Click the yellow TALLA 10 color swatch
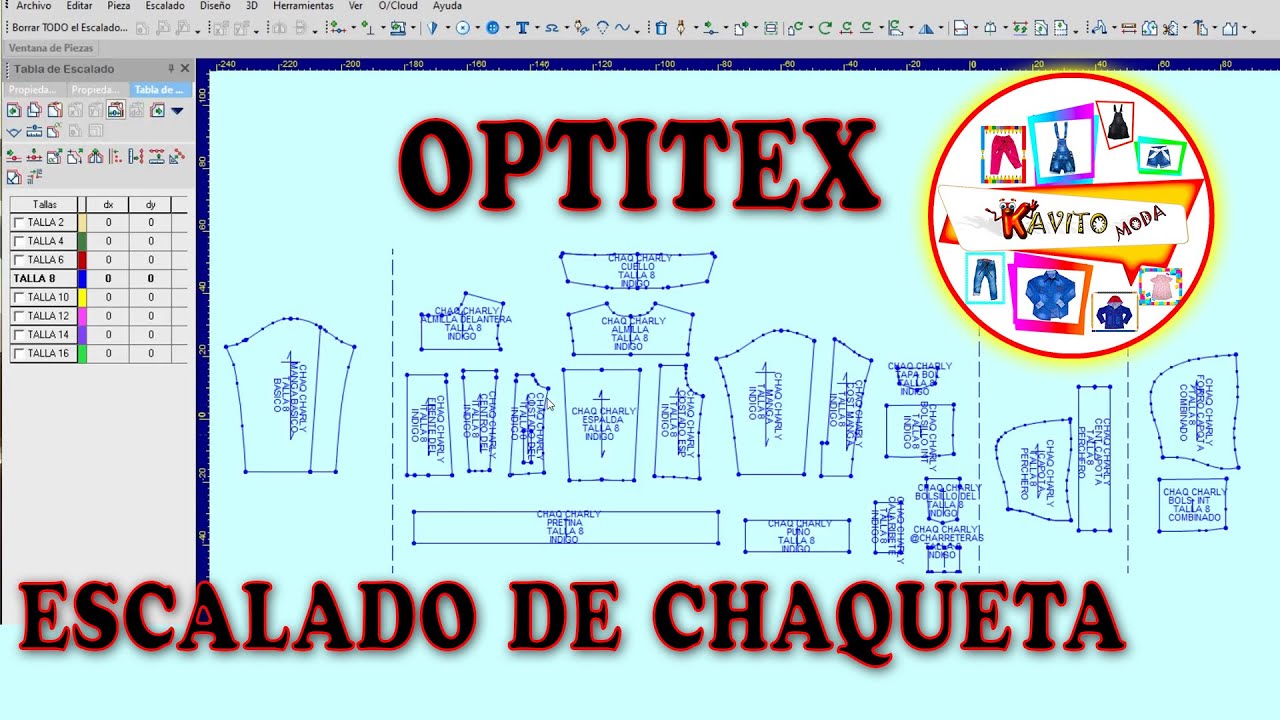 pos(82,297)
